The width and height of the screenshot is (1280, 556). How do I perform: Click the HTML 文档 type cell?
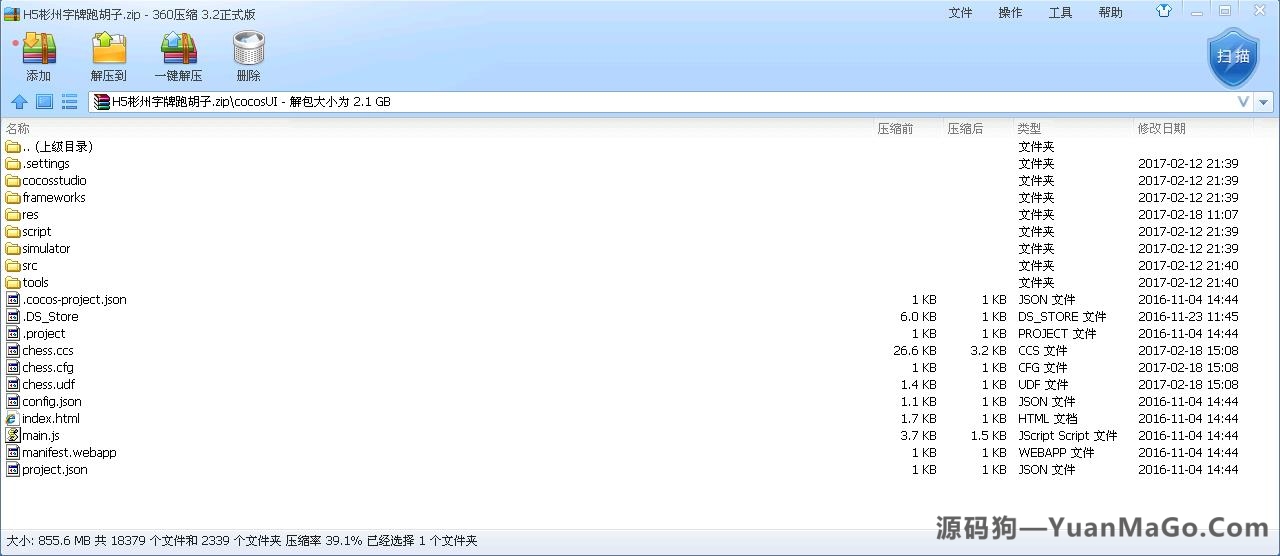1048,418
